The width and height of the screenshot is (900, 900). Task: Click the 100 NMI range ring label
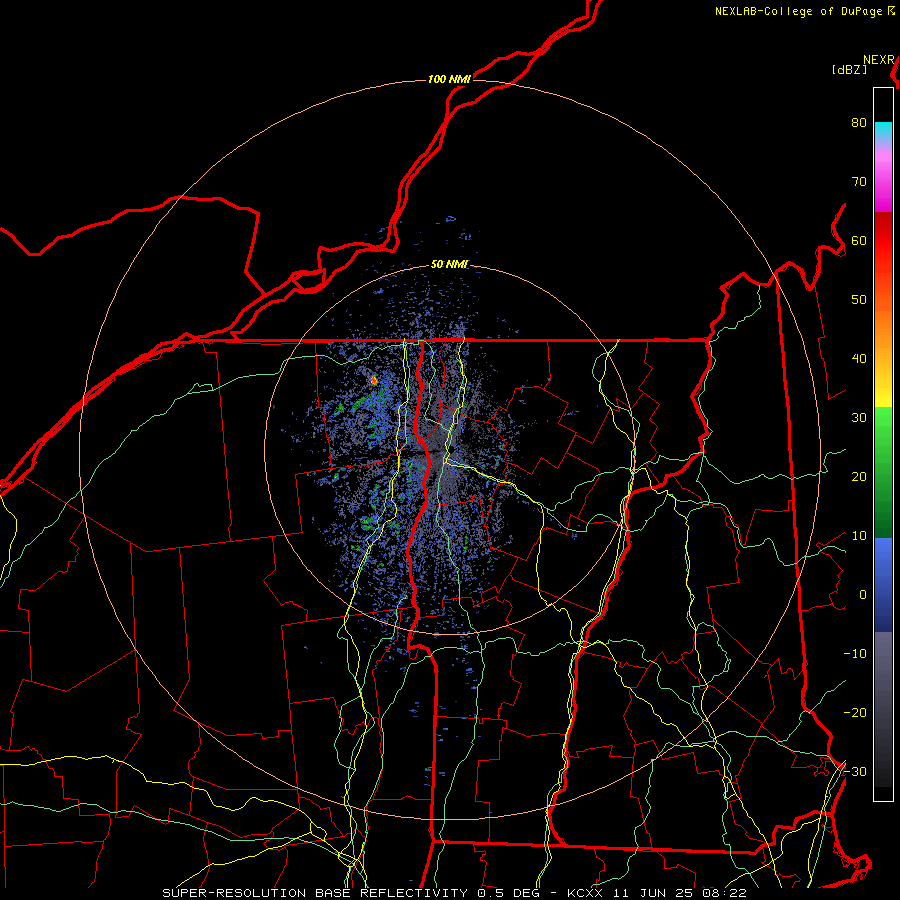tap(449, 79)
